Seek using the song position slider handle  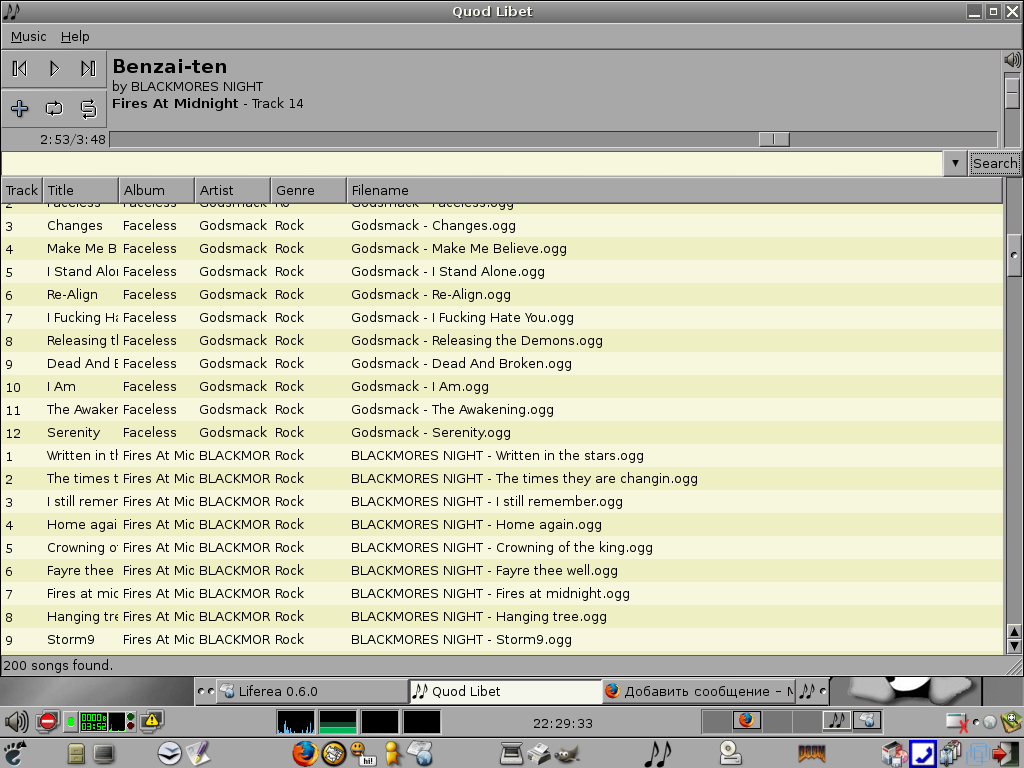[x=775, y=139]
